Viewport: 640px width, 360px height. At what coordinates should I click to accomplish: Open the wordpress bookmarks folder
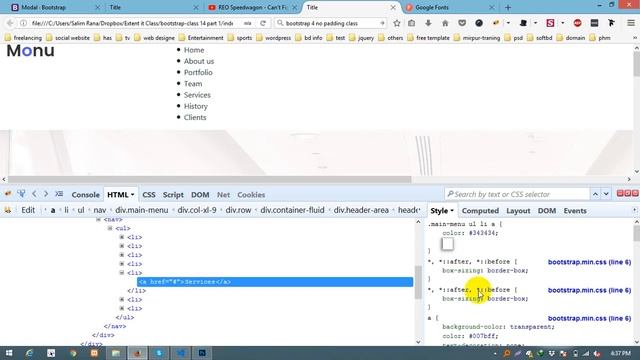pos(273,38)
